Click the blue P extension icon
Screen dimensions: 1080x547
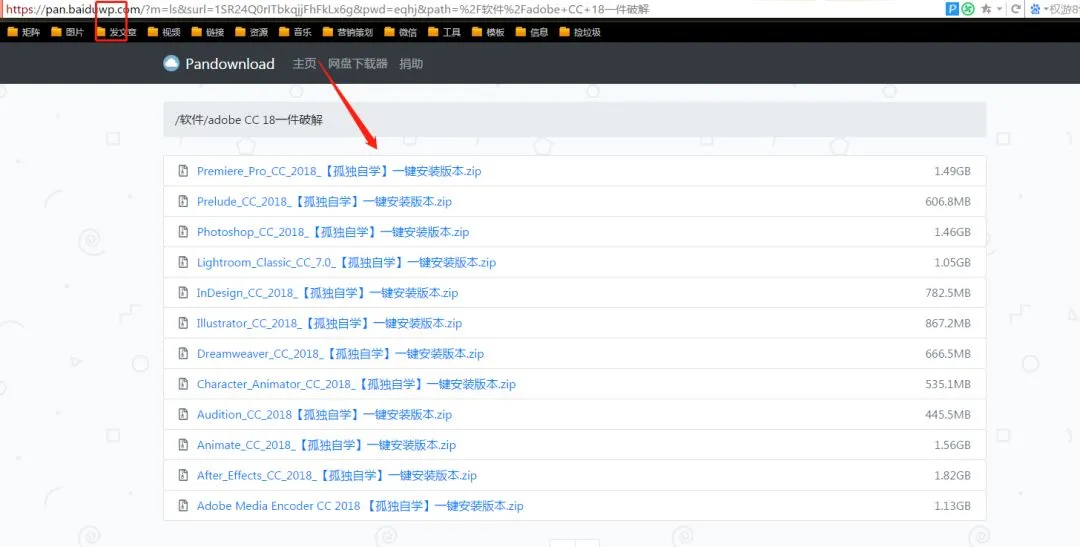pos(953,9)
